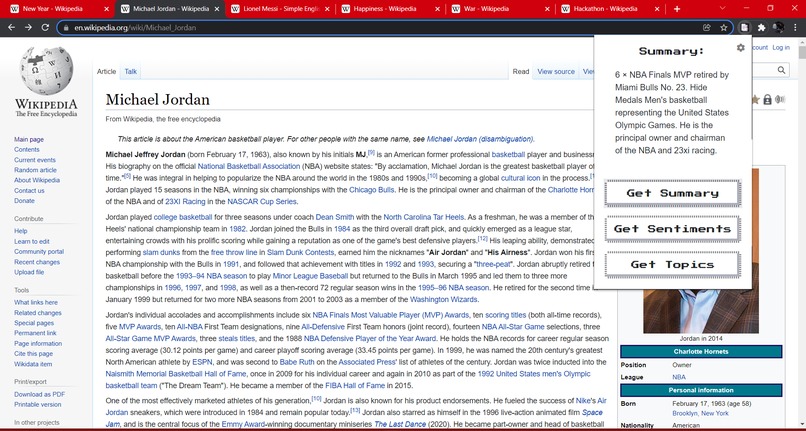Click the Donate sidebar link
Screen dimensions: 806x431
[x=24, y=201]
